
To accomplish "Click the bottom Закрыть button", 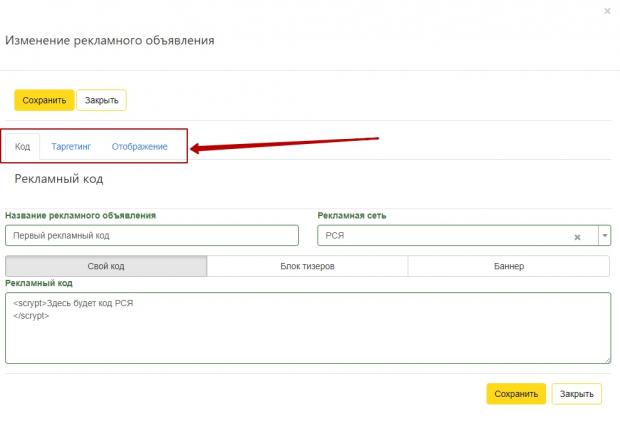I will pos(577,394).
